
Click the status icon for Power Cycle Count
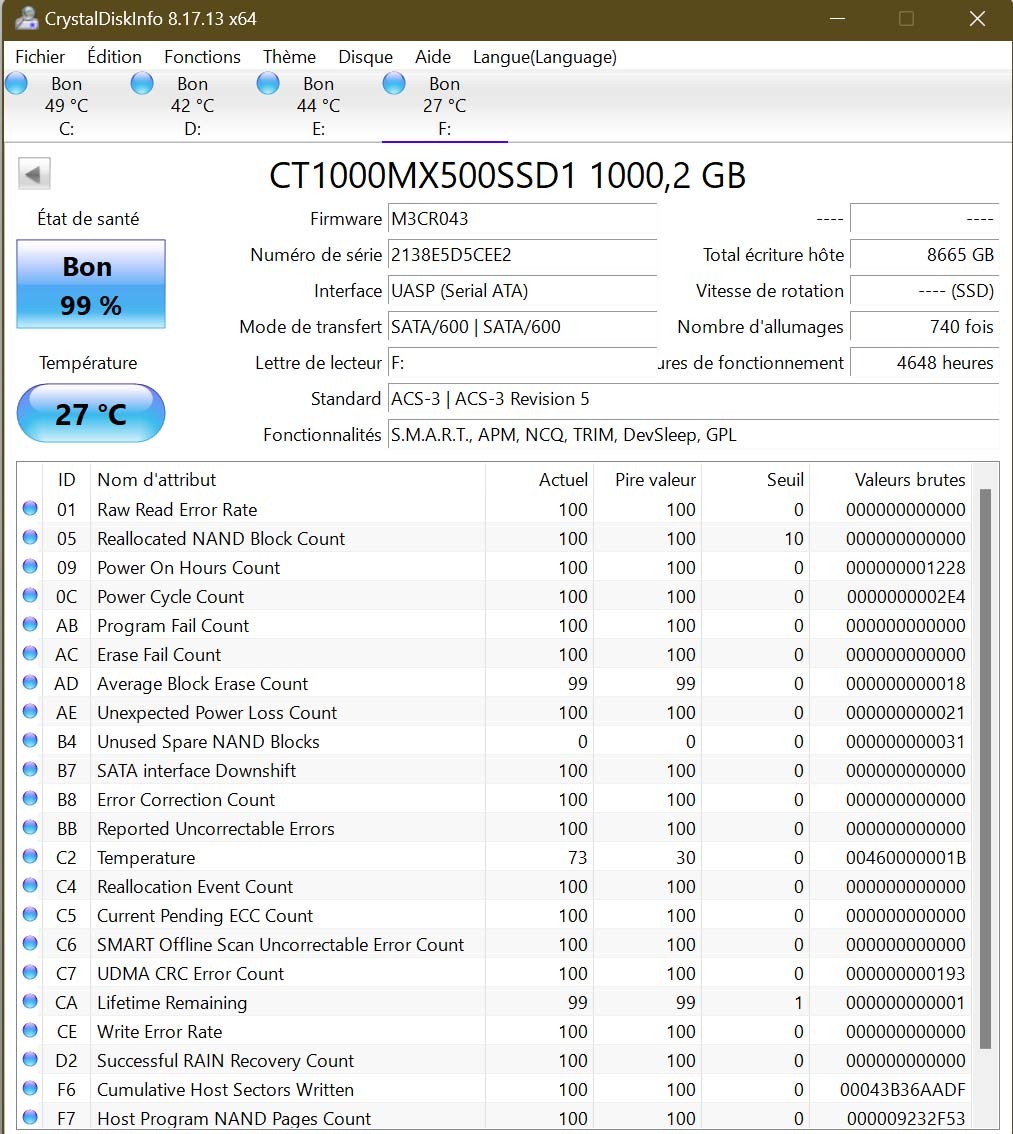(x=30, y=595)
